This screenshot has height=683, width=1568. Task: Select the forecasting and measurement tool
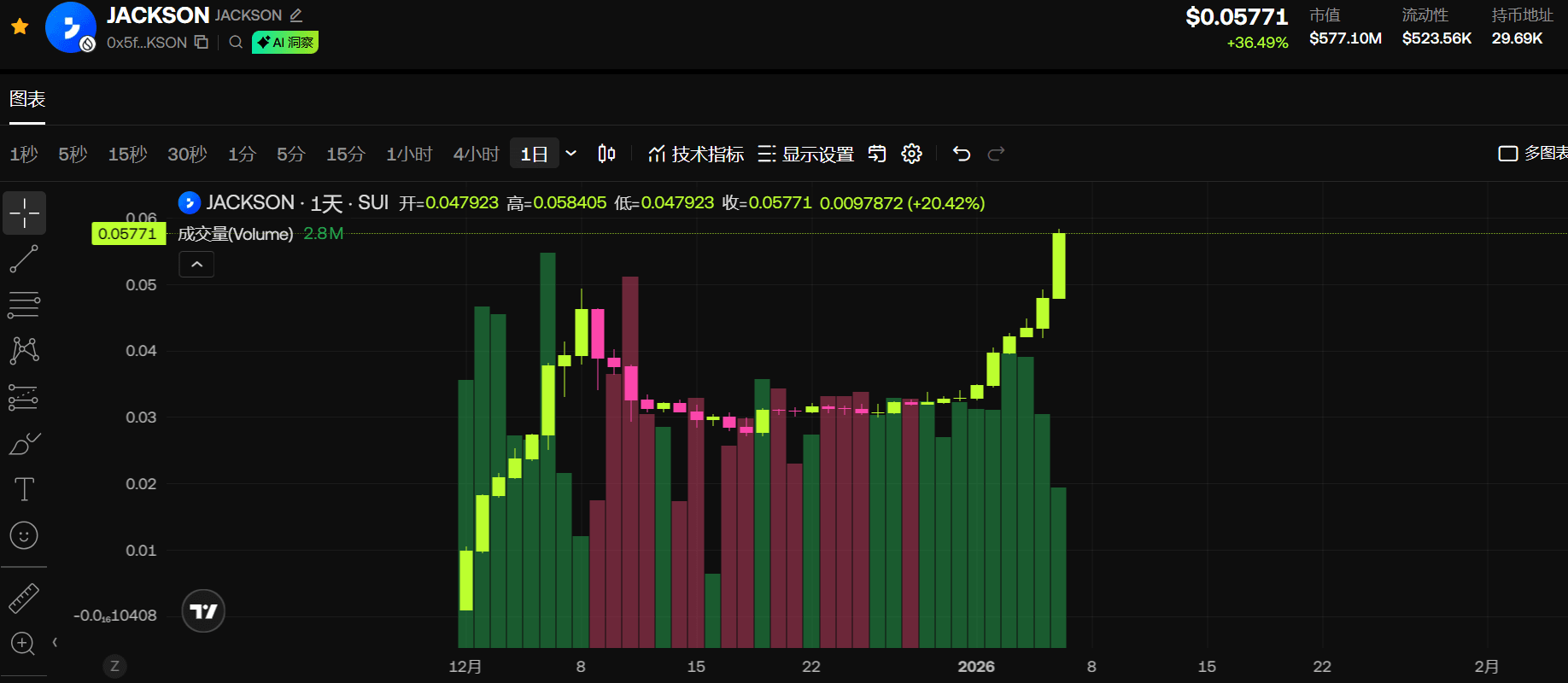pos(24,397)
